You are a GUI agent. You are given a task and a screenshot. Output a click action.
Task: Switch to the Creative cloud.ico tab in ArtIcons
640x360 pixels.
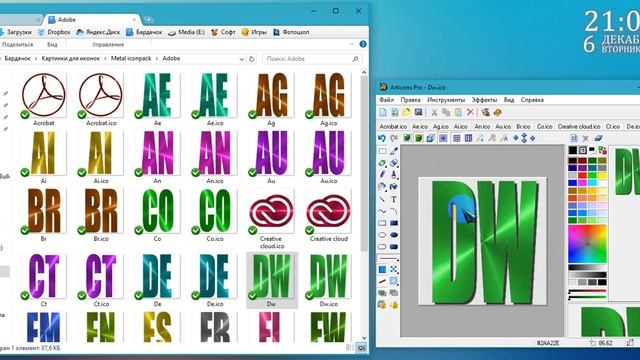point(579,127)
